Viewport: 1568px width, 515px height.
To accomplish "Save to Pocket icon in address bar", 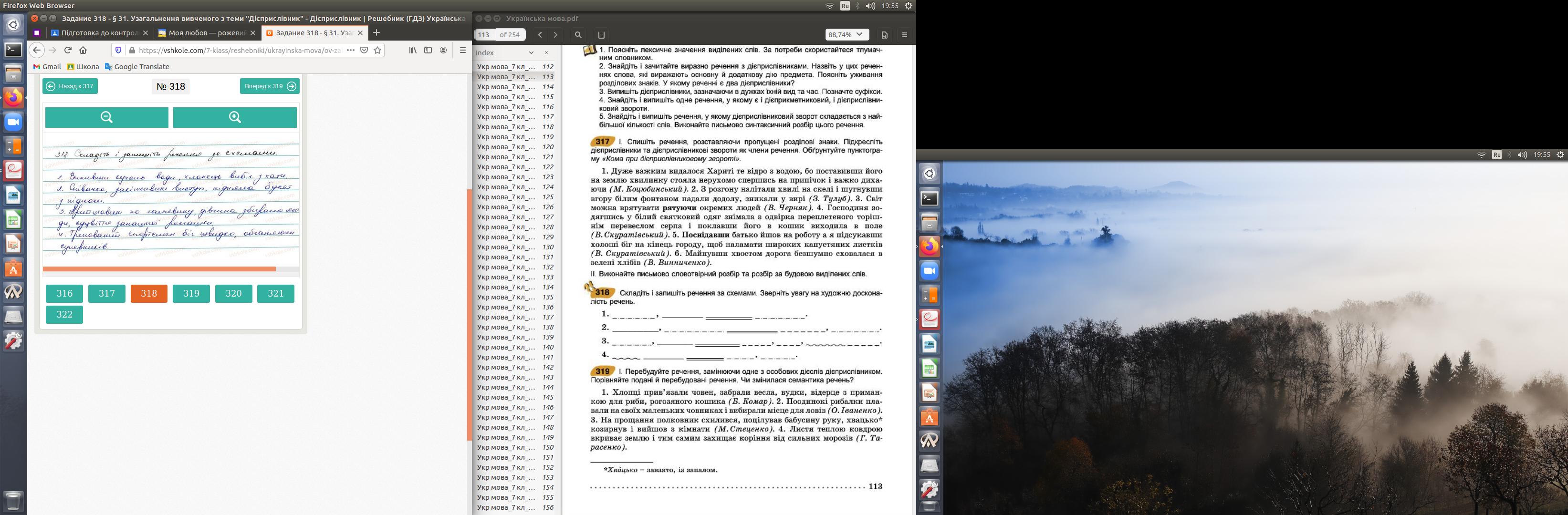I will coord(364,51).
